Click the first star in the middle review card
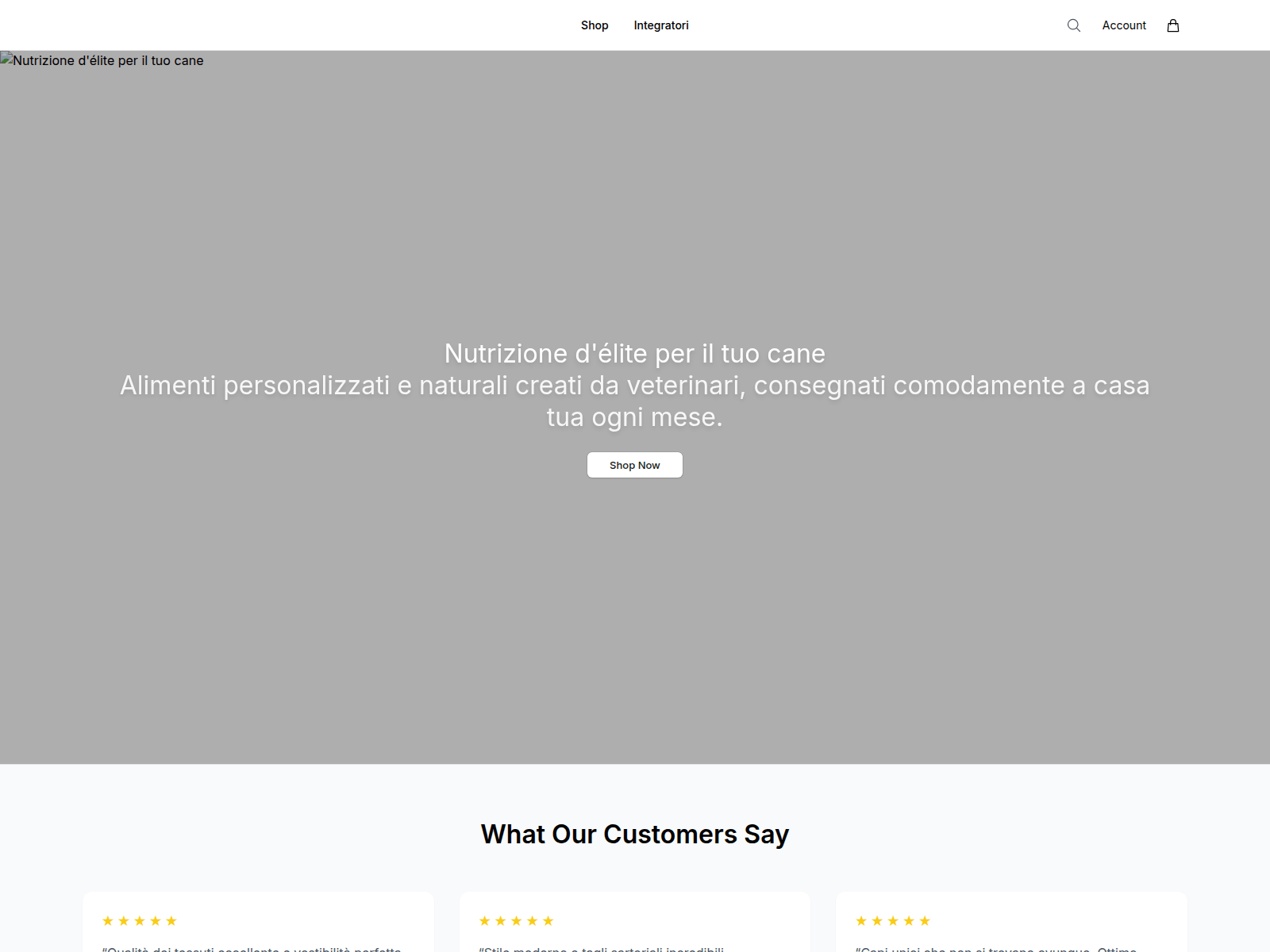The image size is (1270, 952). 485,921
